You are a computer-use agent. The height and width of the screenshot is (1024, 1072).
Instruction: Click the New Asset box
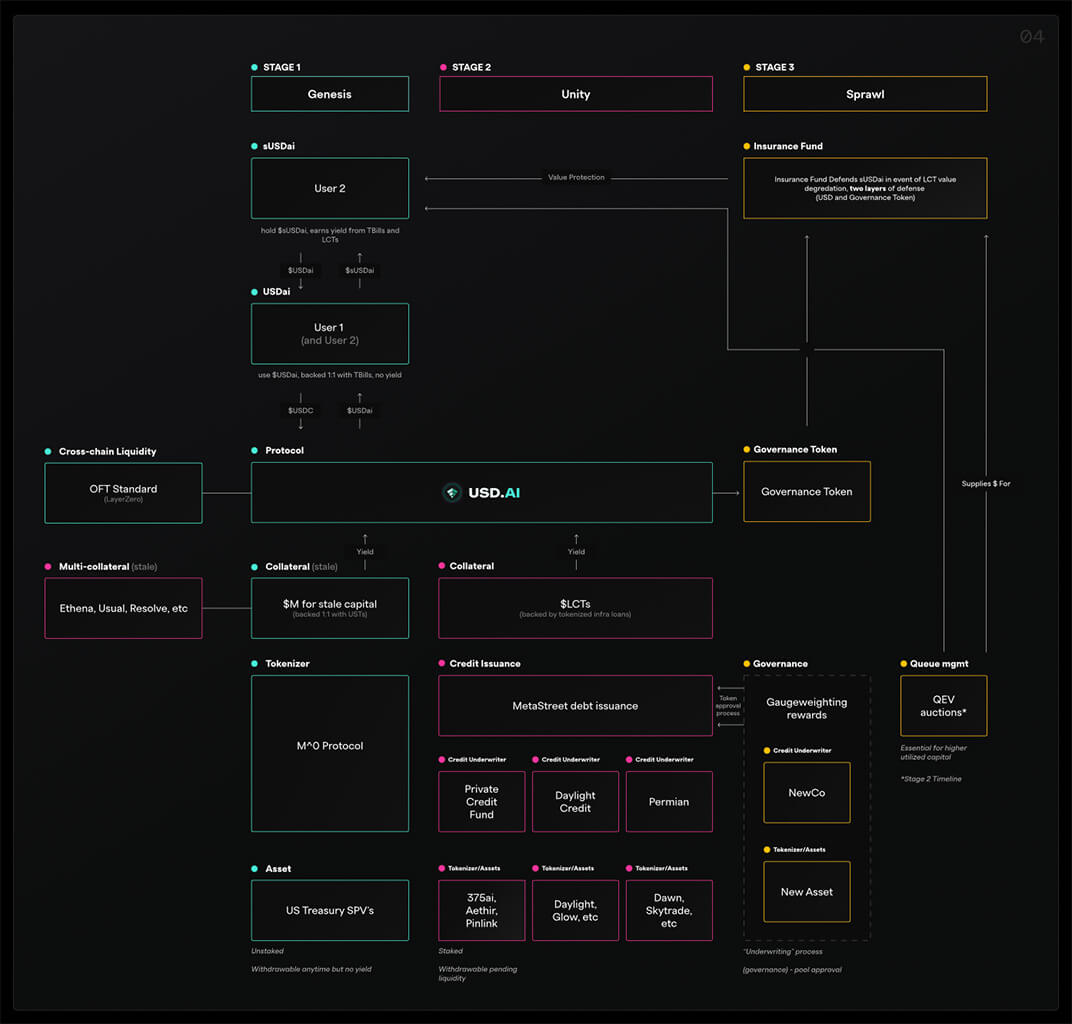pos(807,891)
